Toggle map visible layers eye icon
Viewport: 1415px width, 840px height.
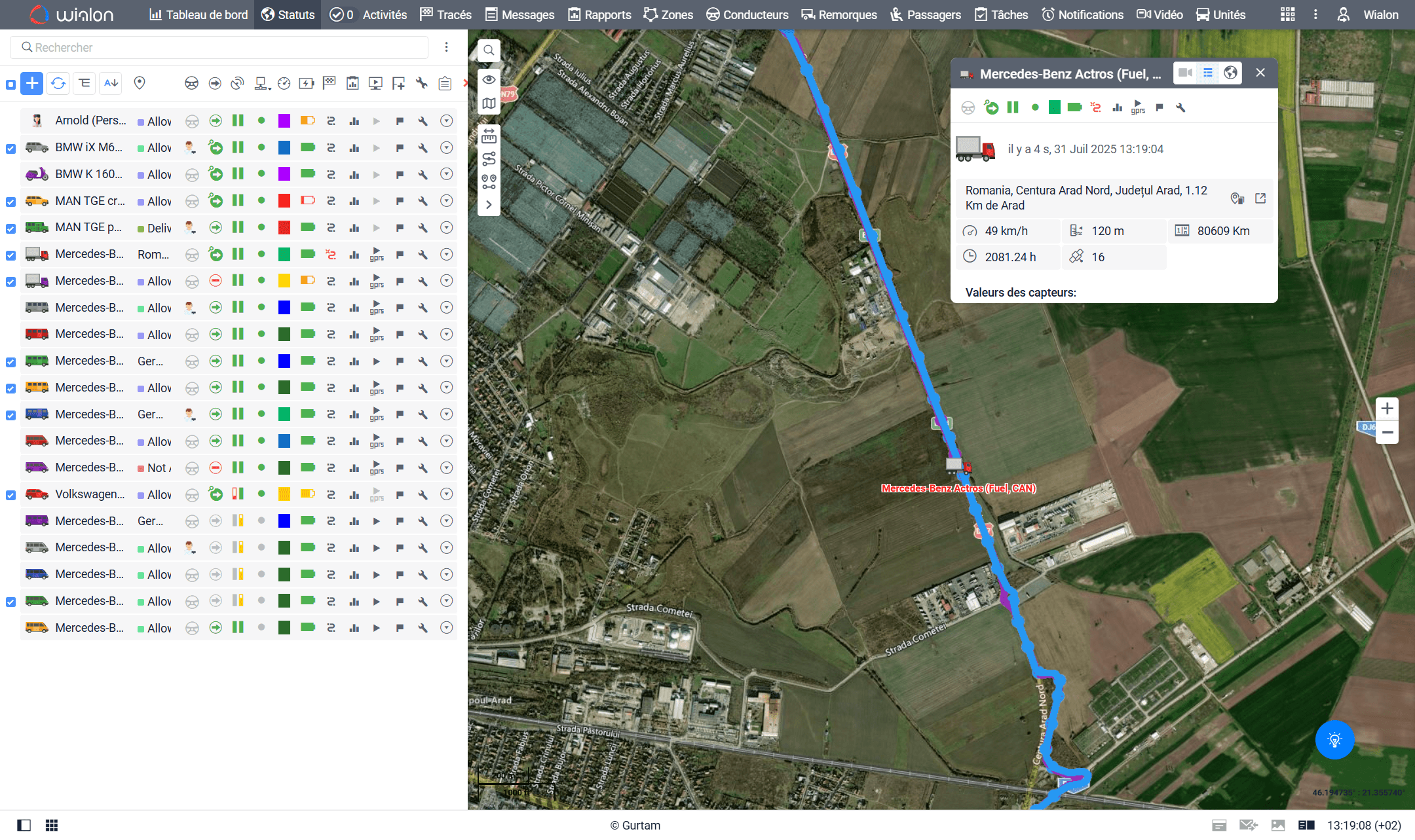[489, 80]
